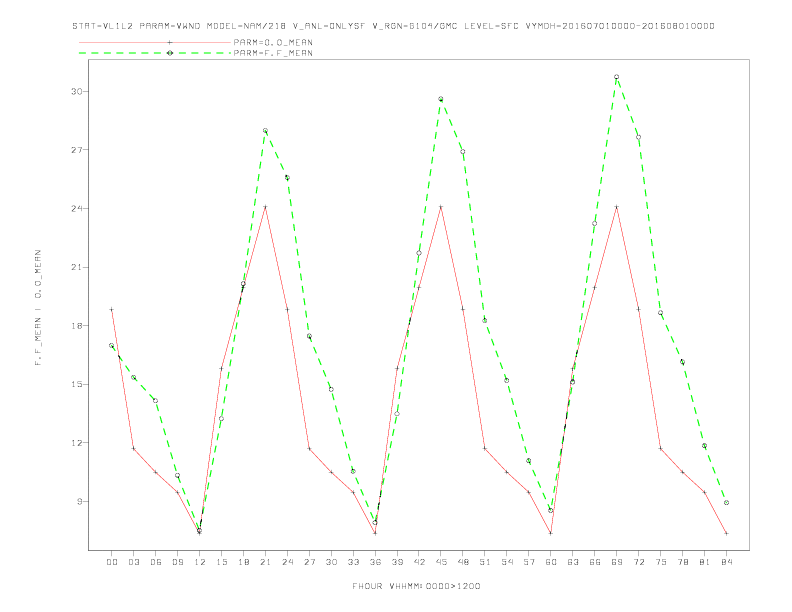Click the circle marker on the green legend line
This screenshot has width=792, height=612.
pos(170,53)
